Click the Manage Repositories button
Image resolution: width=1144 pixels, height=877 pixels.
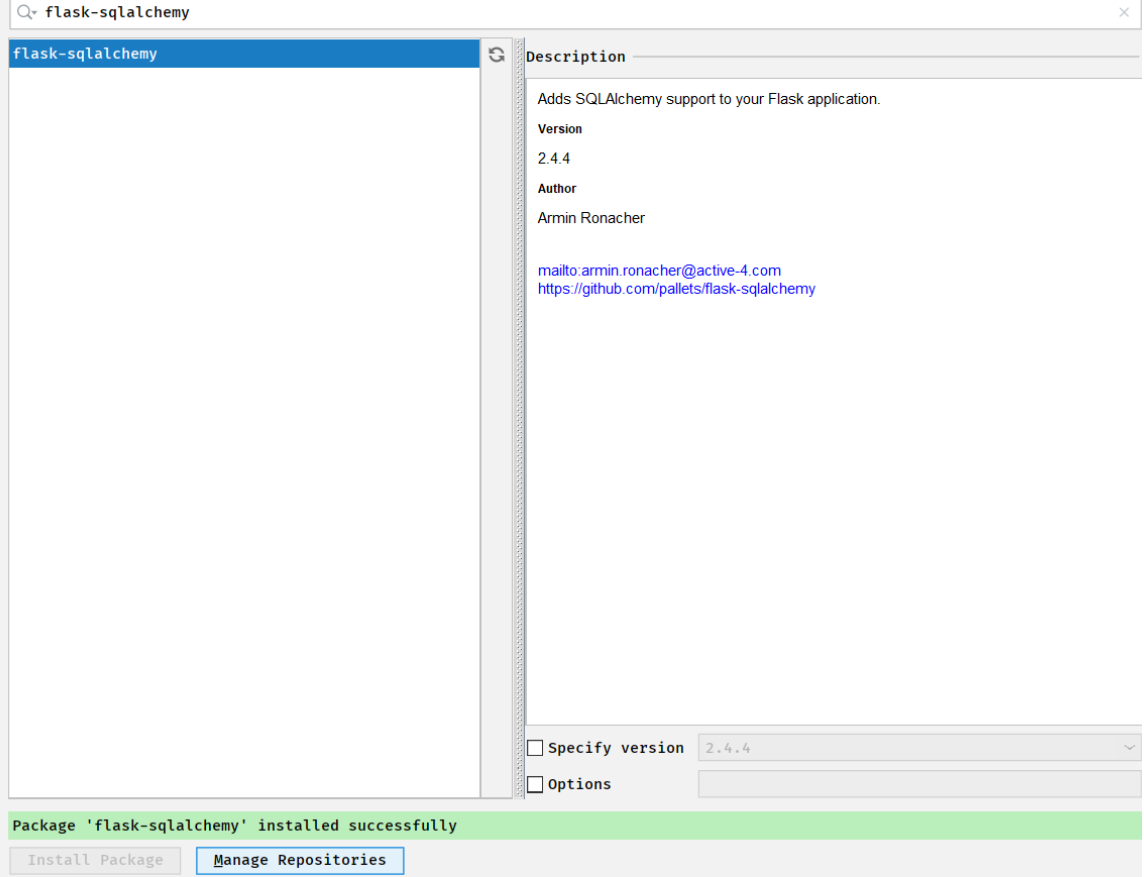[300, 860]
